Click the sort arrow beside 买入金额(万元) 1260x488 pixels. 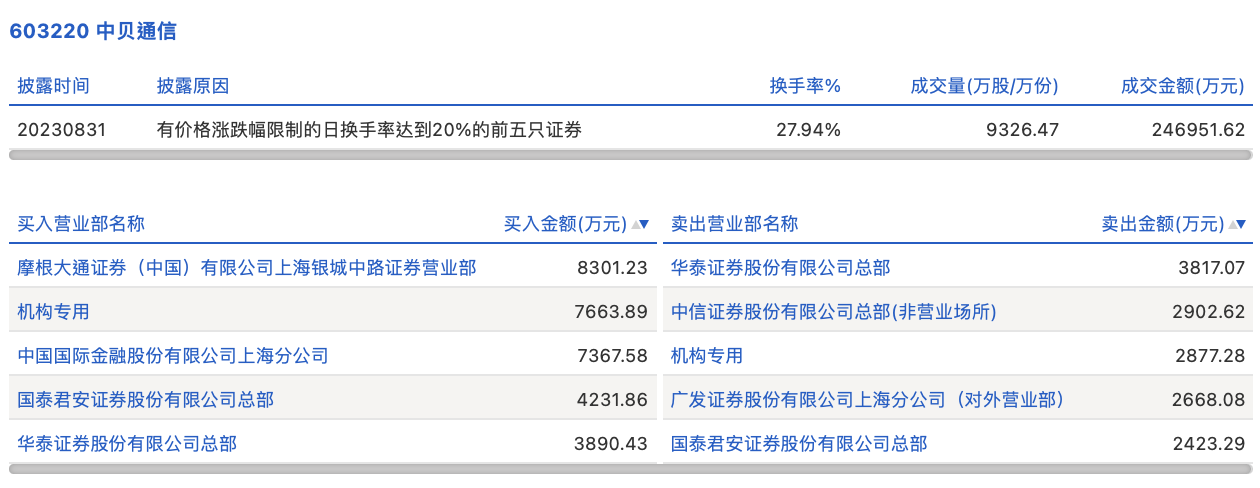coord(640,224)
